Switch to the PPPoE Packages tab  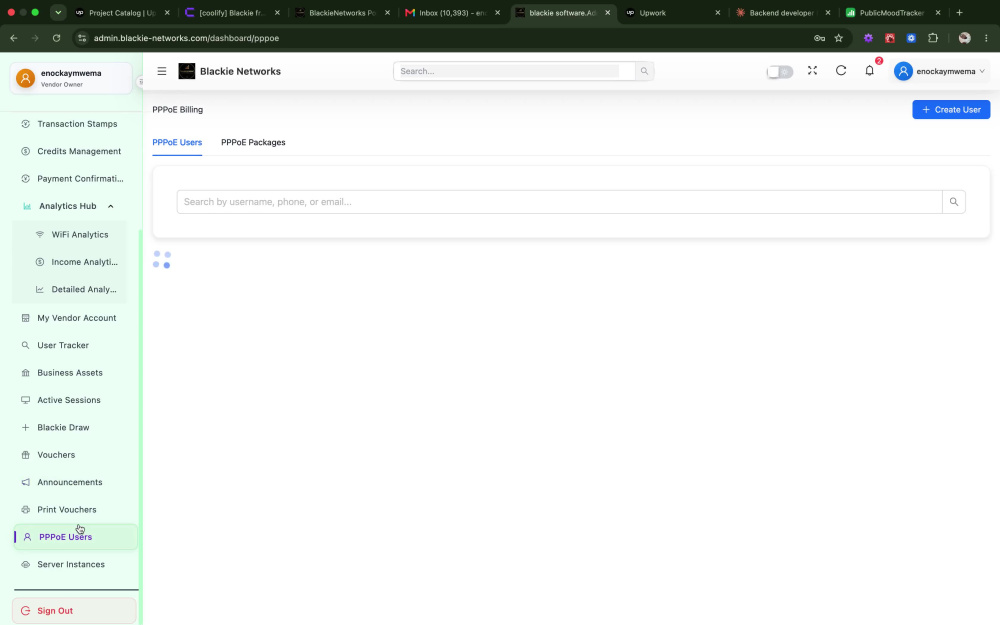coord(253,142)
